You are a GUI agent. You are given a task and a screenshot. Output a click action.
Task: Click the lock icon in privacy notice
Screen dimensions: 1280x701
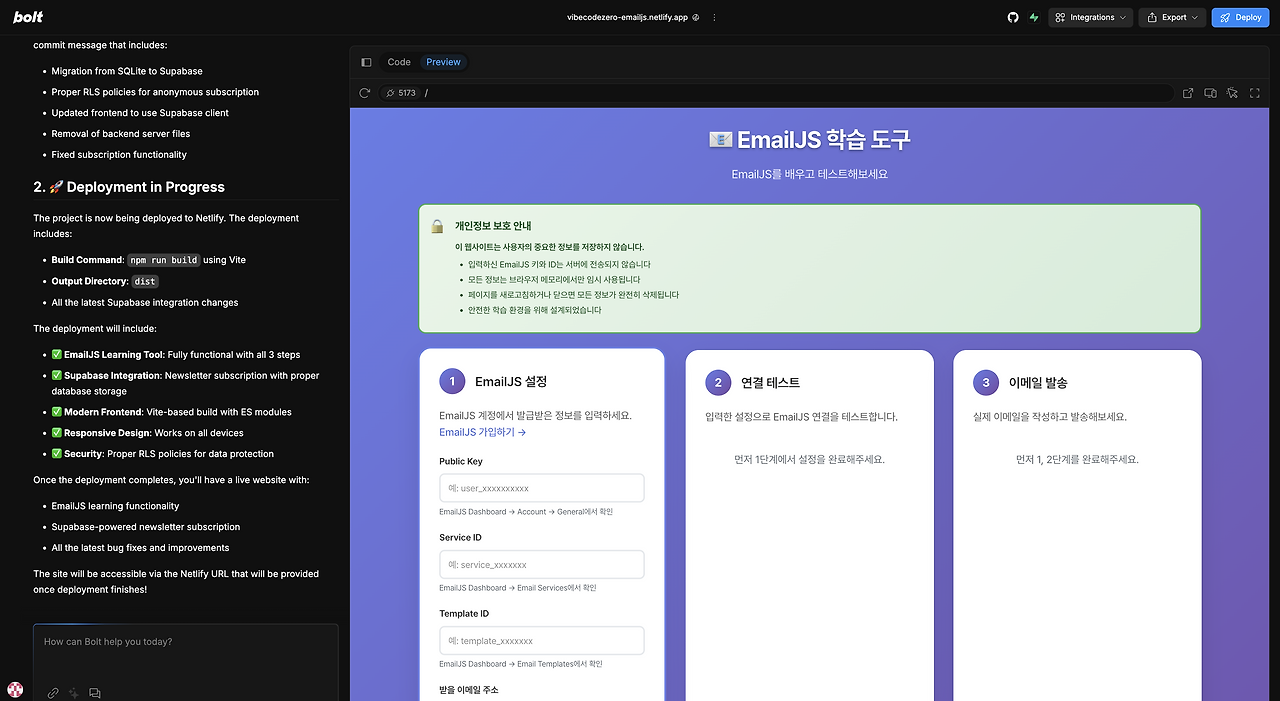coord(437,226)
